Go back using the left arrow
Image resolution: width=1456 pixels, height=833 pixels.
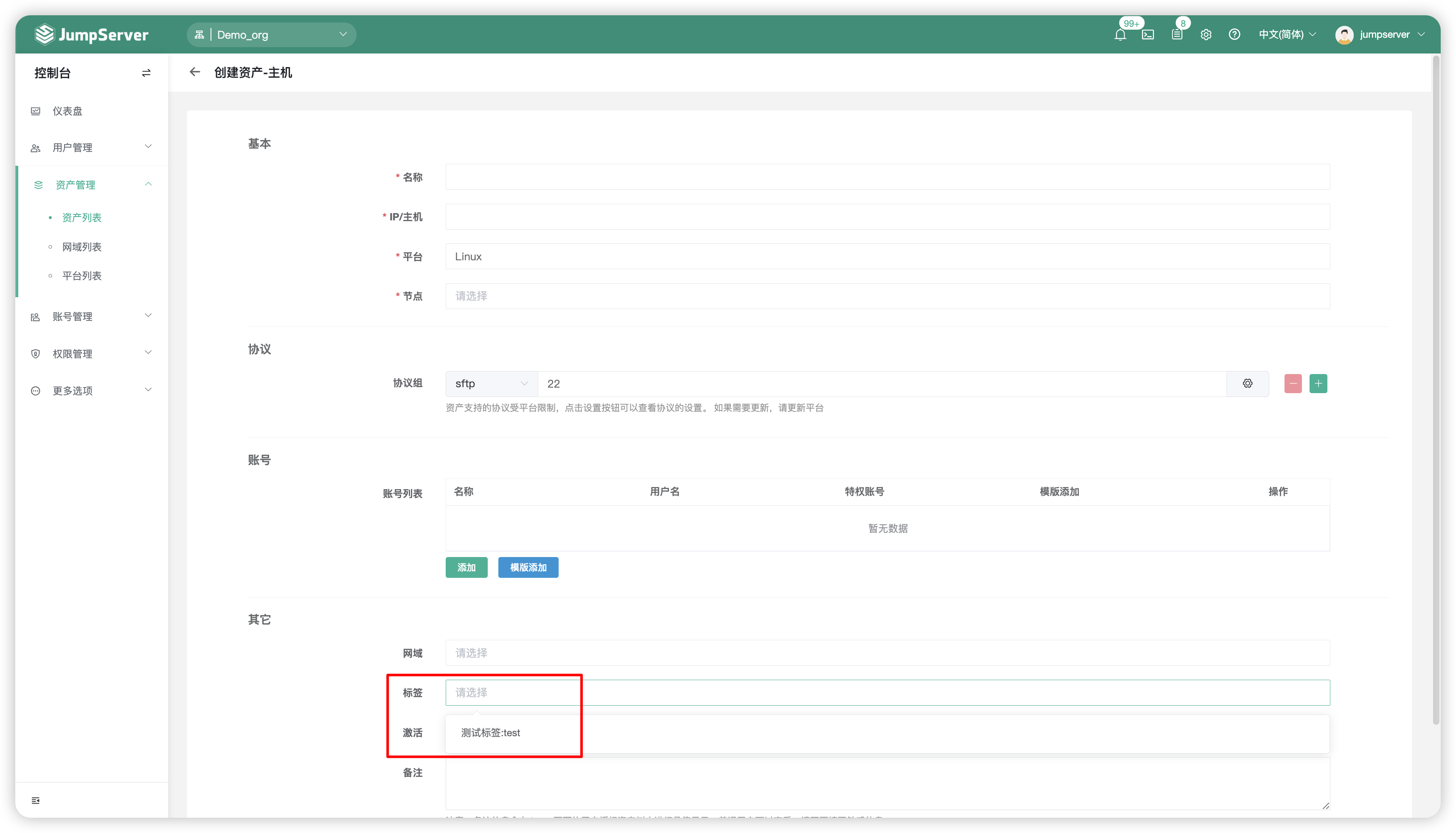pyautogui.click(x=195, y=72)
